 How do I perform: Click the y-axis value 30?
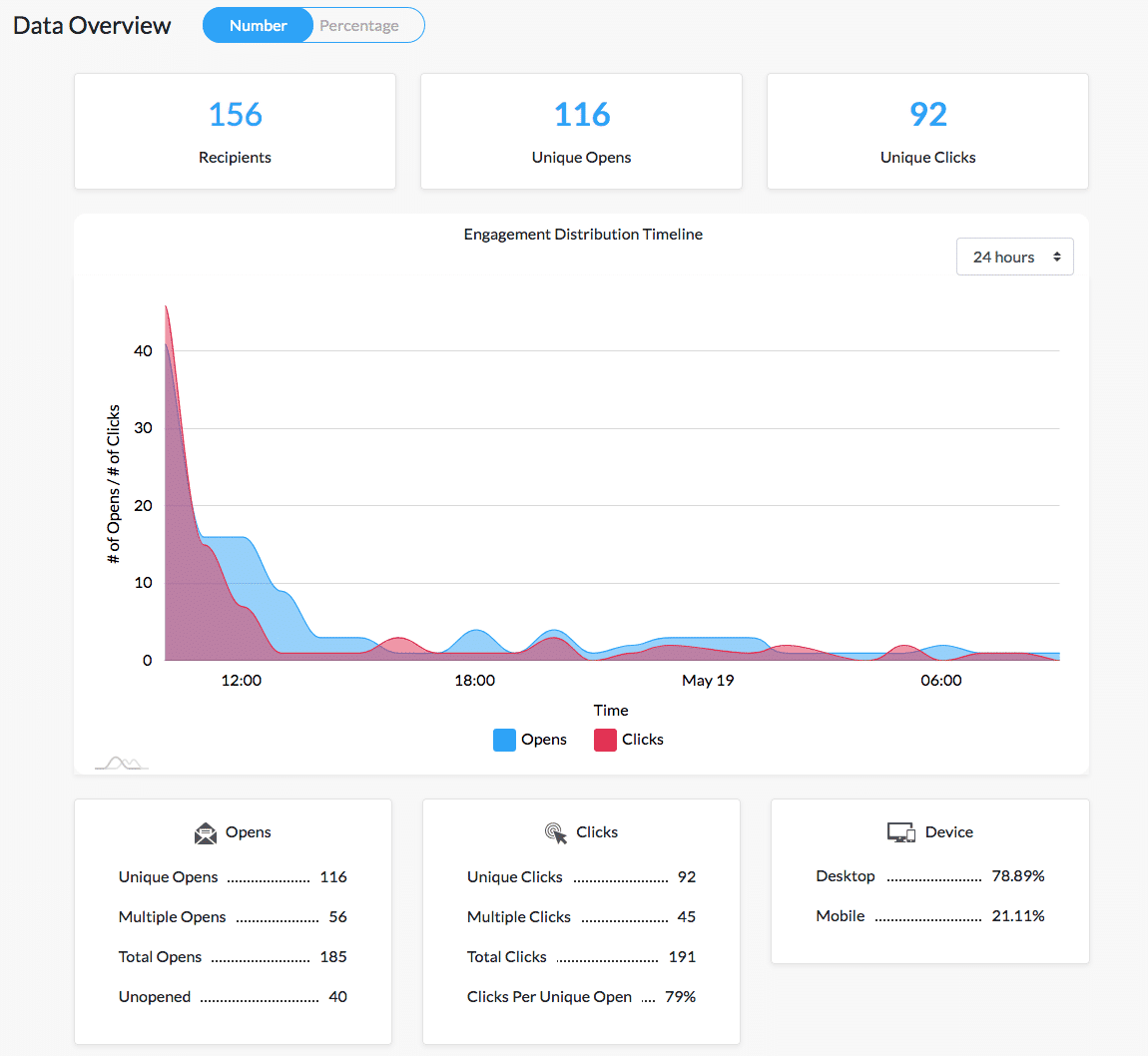pyautogui.click(x=143, y=428)
